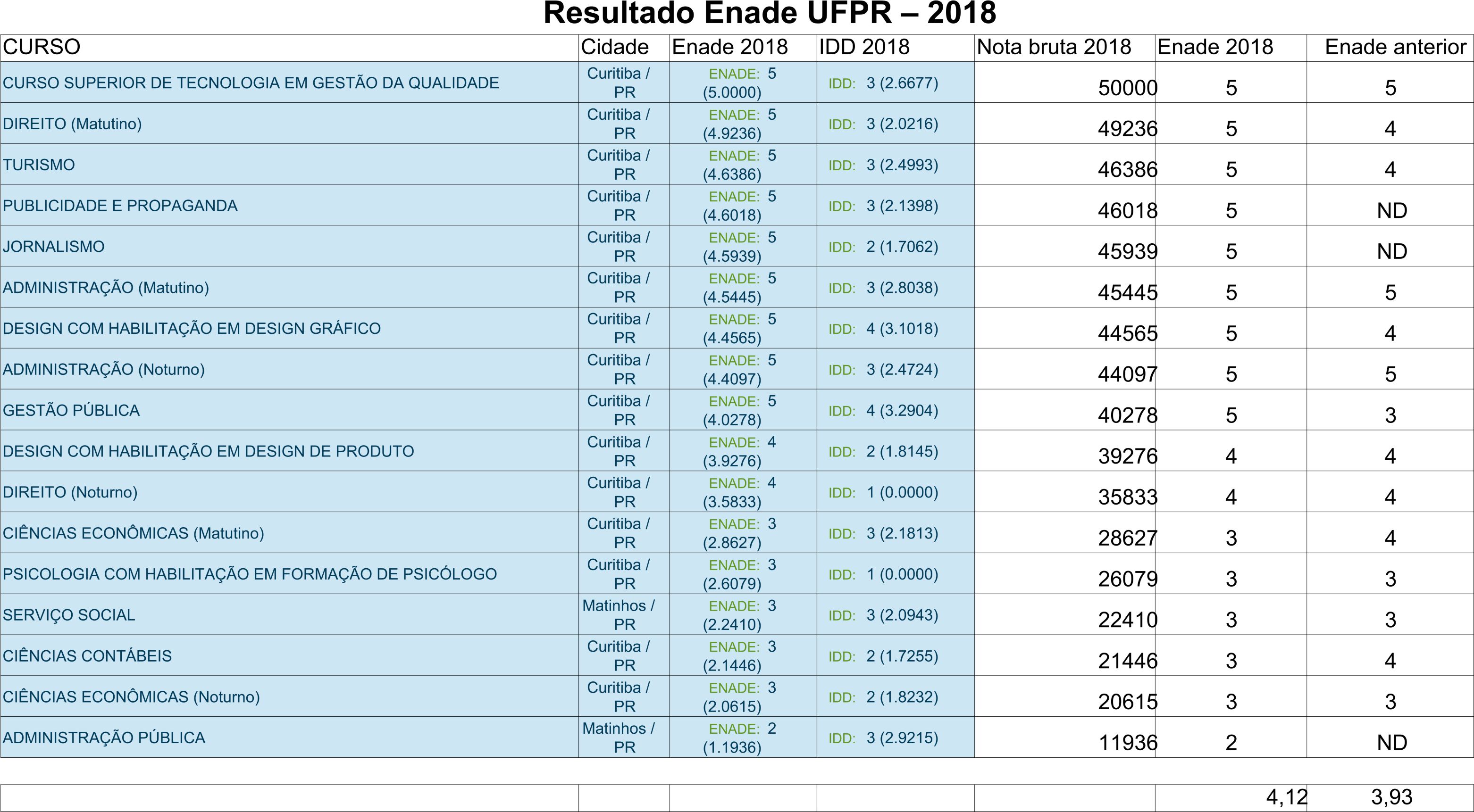Select the 'DIREITO (Matutino)' course cell

(290, 124)
